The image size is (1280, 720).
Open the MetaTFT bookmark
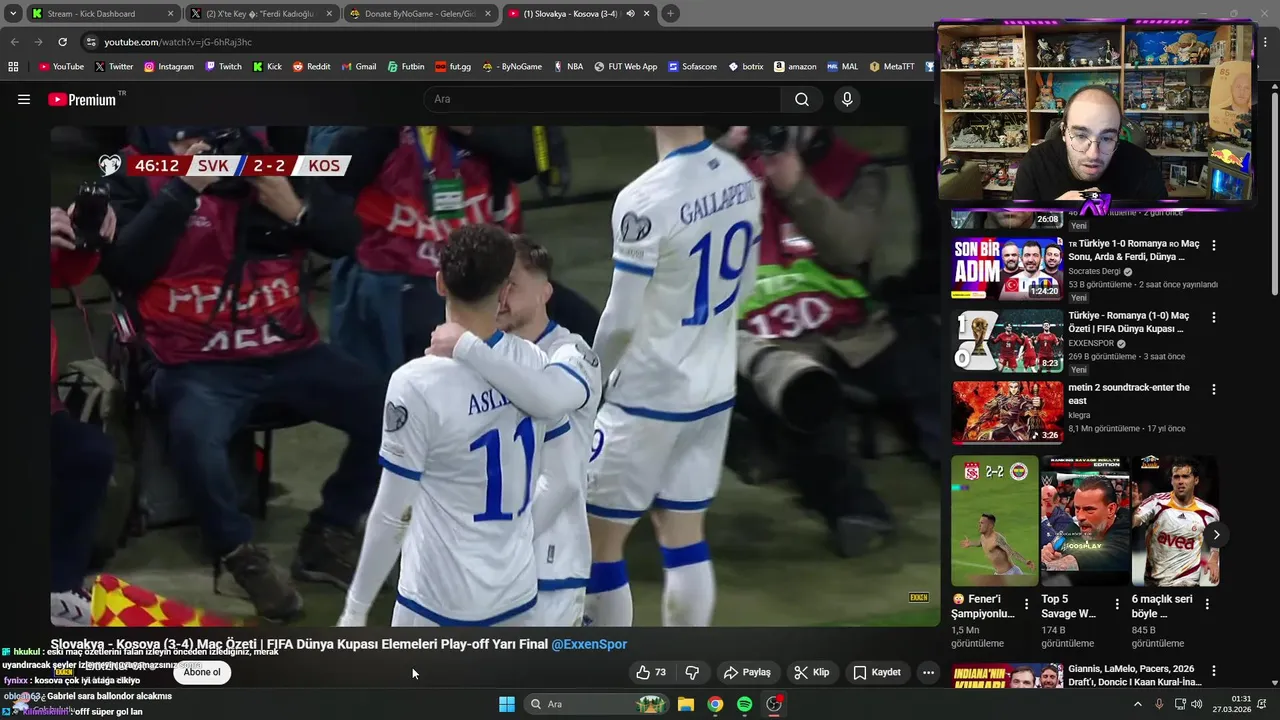pos(892,66)
